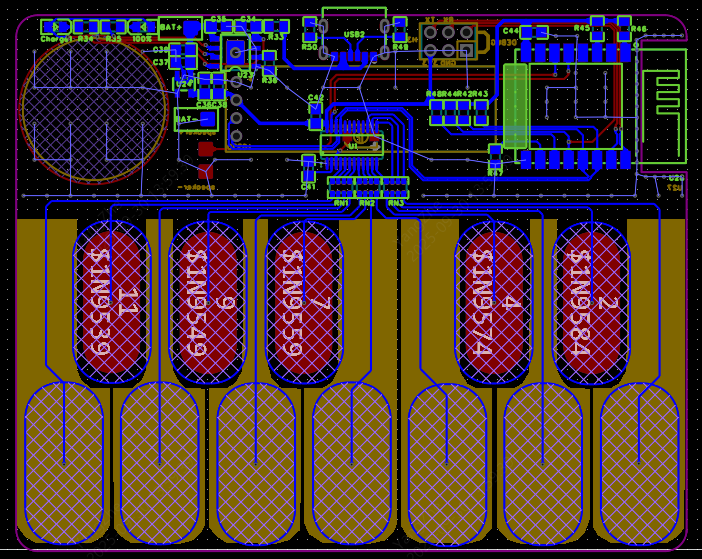Click the Charge1 LED component
The width and height of the screenshot is (702, 559).
coord(55,27)
